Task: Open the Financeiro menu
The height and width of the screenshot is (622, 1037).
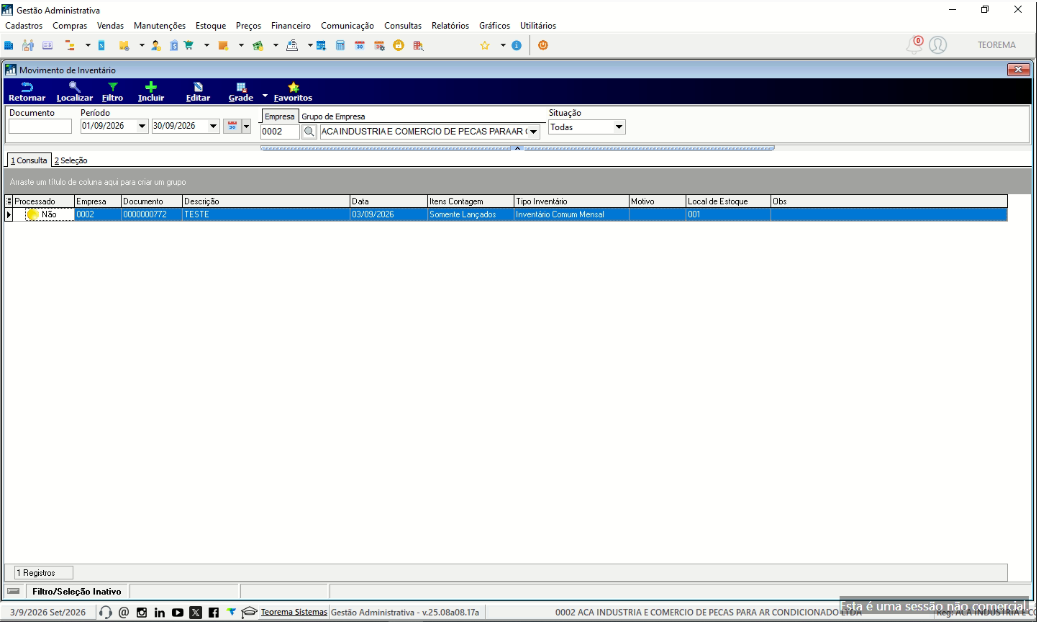Action: [x=291, y=26]
